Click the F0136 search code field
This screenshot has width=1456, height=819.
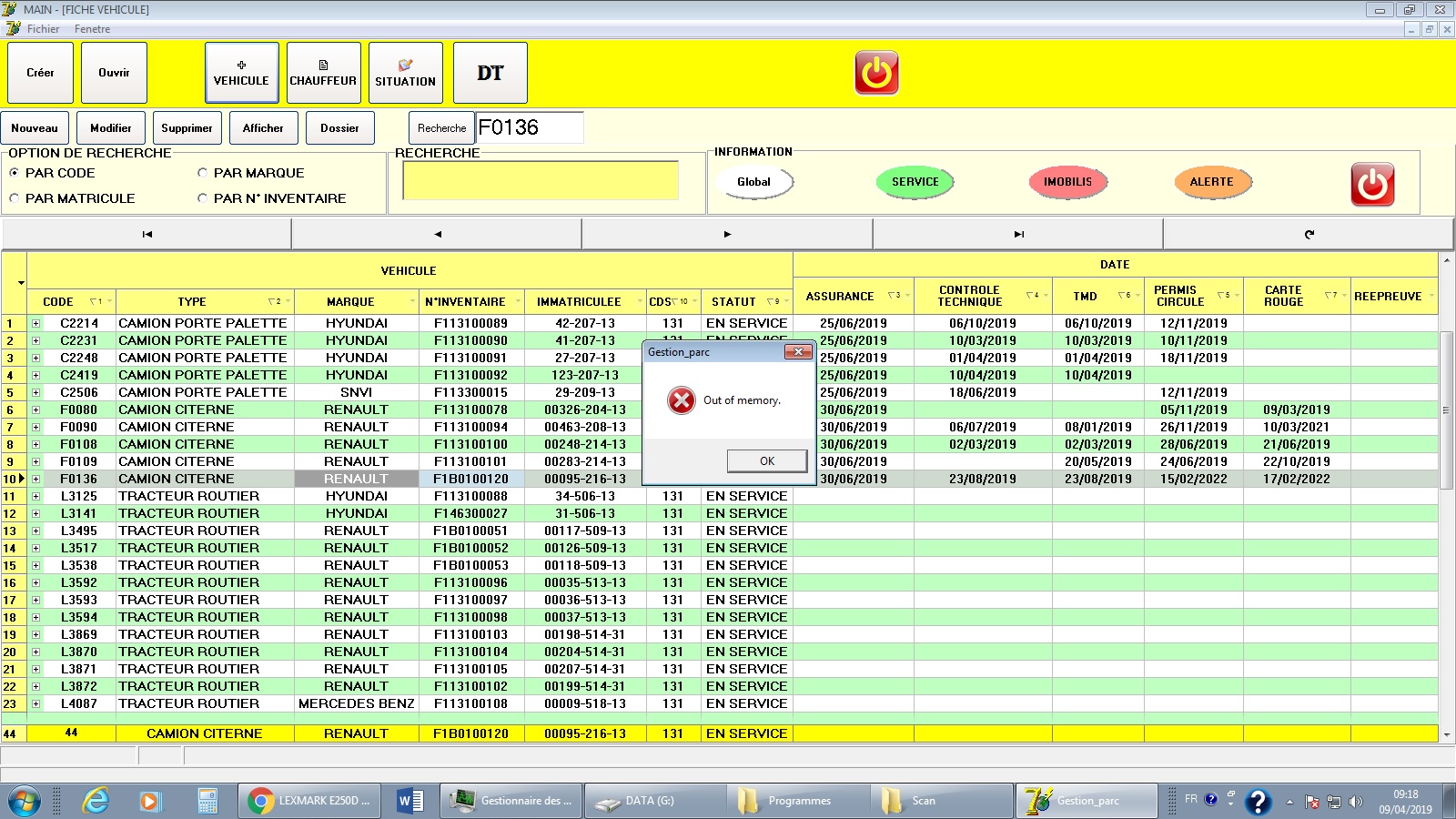(x=529, y=128)
